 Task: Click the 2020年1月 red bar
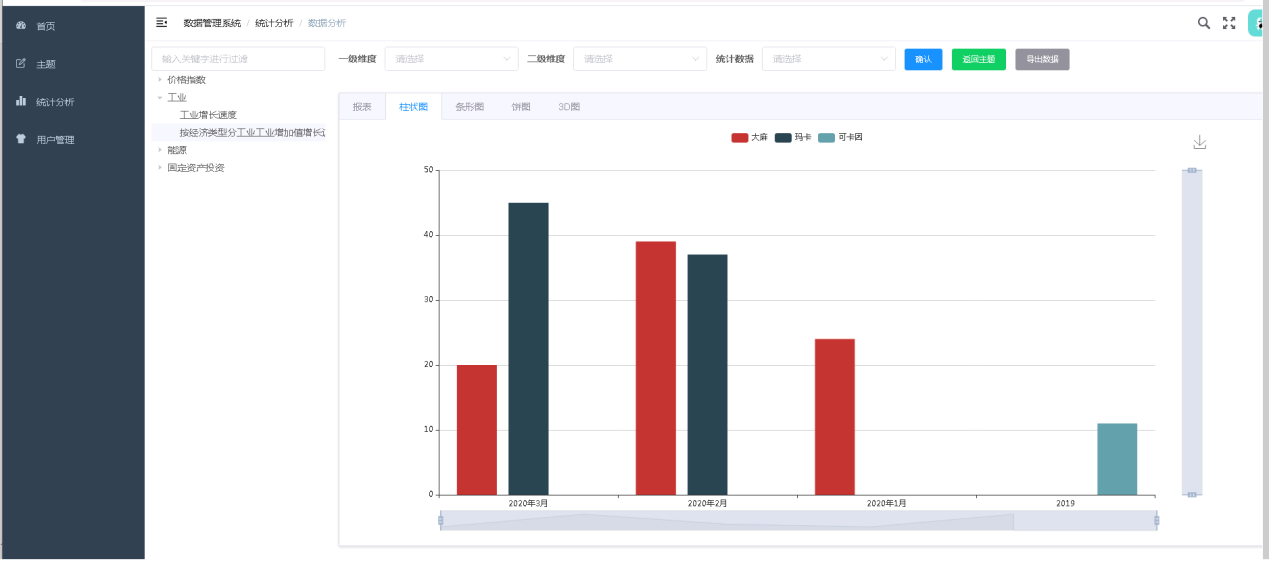835,417
